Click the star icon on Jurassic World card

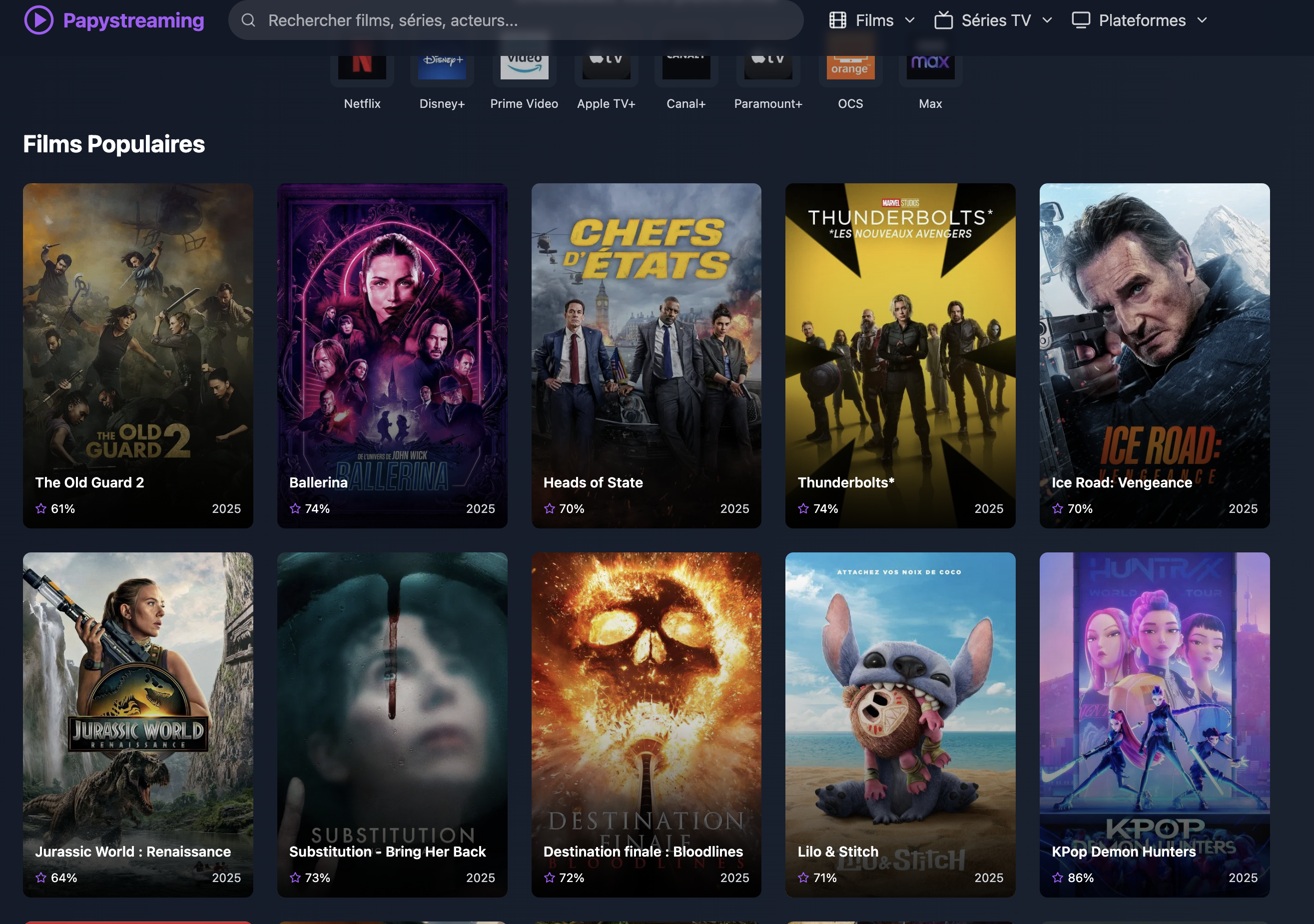(x=41, y=877)
